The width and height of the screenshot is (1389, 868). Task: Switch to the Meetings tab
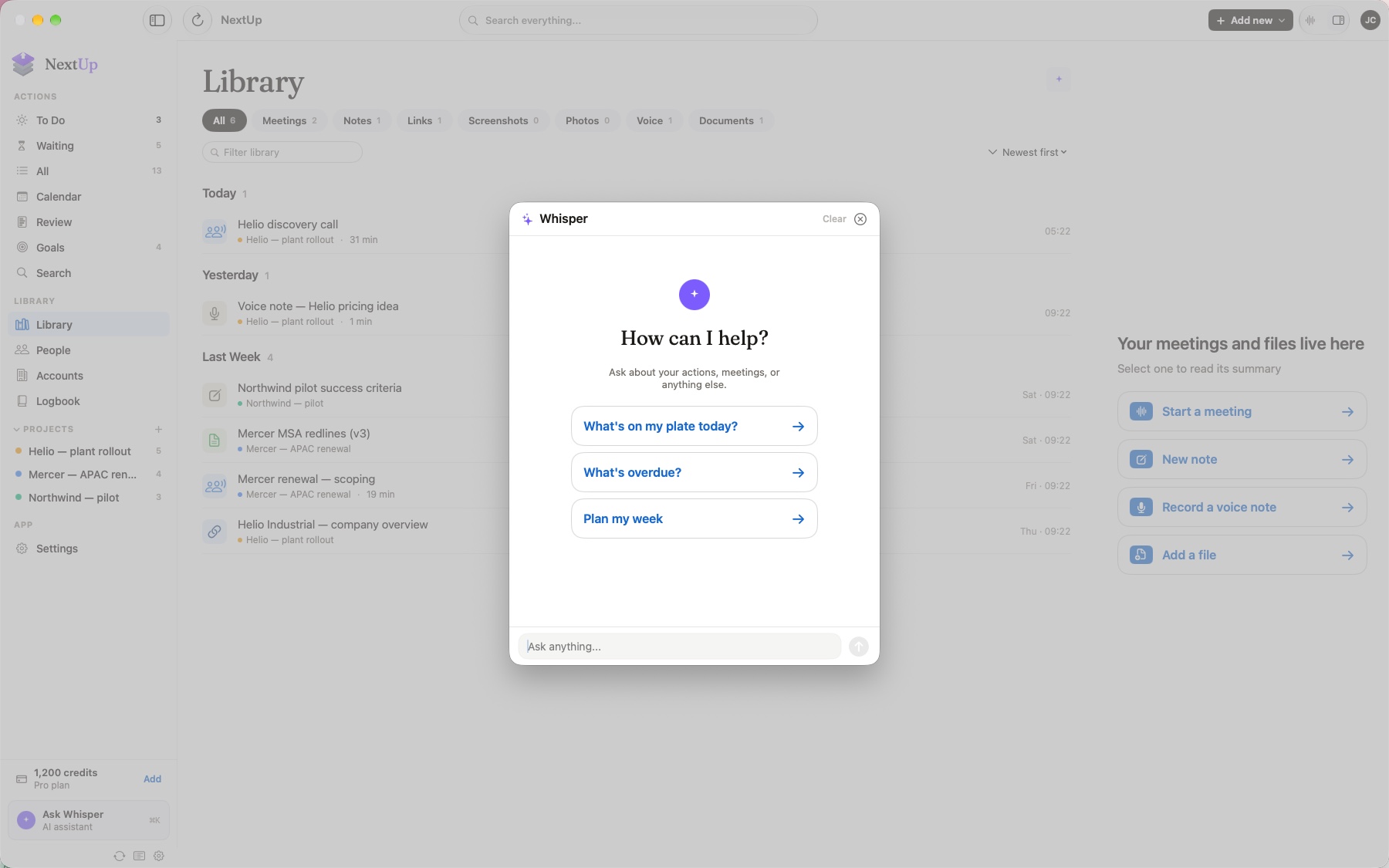point(289,120)
